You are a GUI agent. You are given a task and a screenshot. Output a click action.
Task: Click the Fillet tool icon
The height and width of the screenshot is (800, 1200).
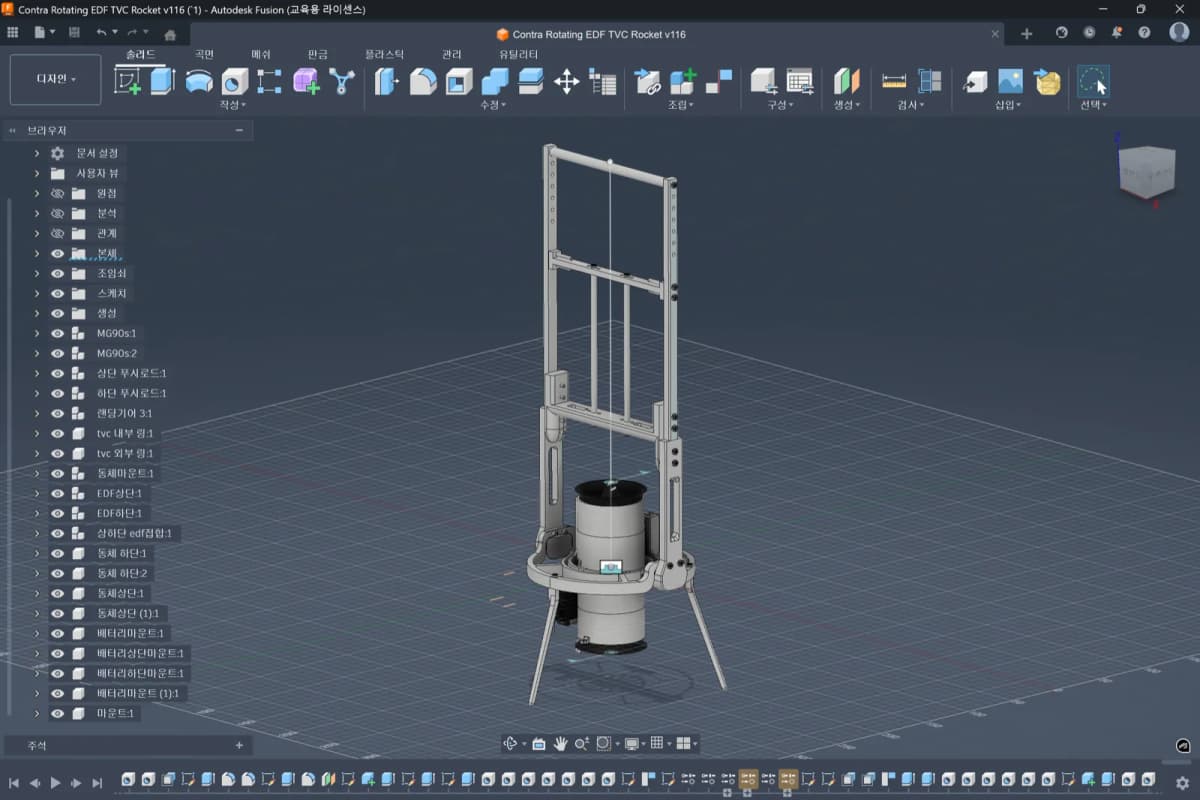[423, 81]
